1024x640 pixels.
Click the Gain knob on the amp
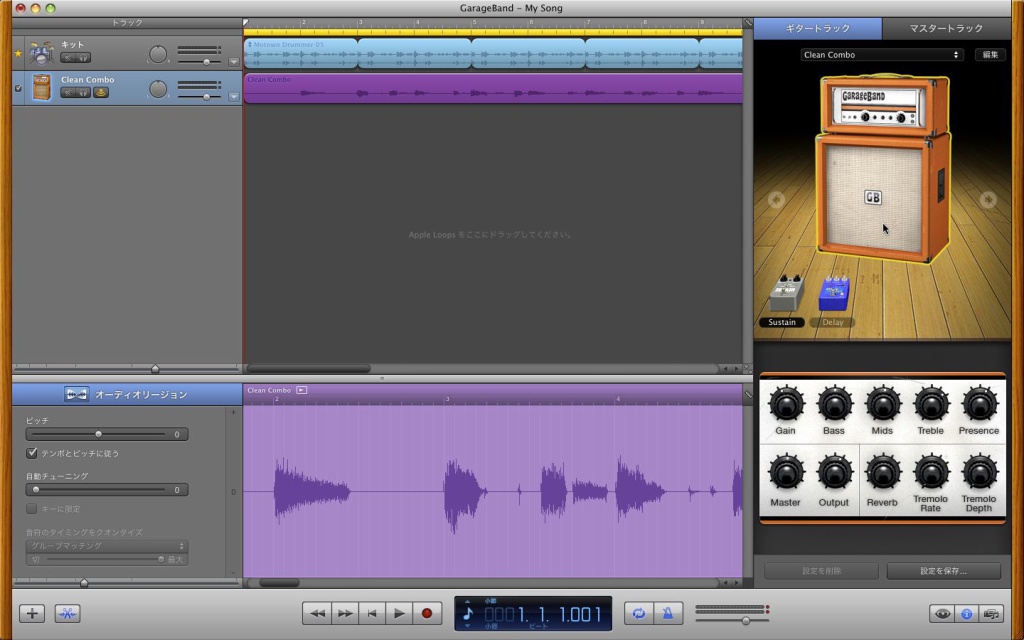click(786, 404)
